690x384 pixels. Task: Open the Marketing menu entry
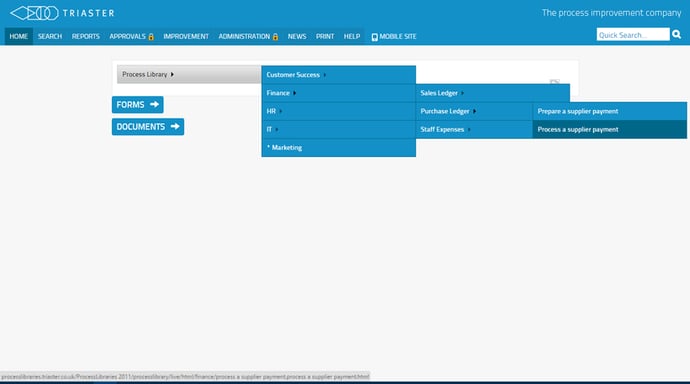(338, 147)
